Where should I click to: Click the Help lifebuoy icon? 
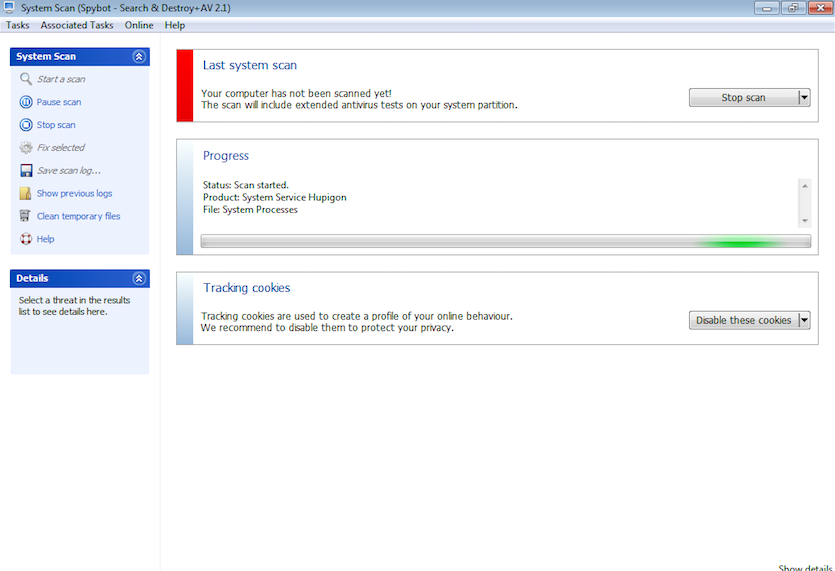(26, 239)
